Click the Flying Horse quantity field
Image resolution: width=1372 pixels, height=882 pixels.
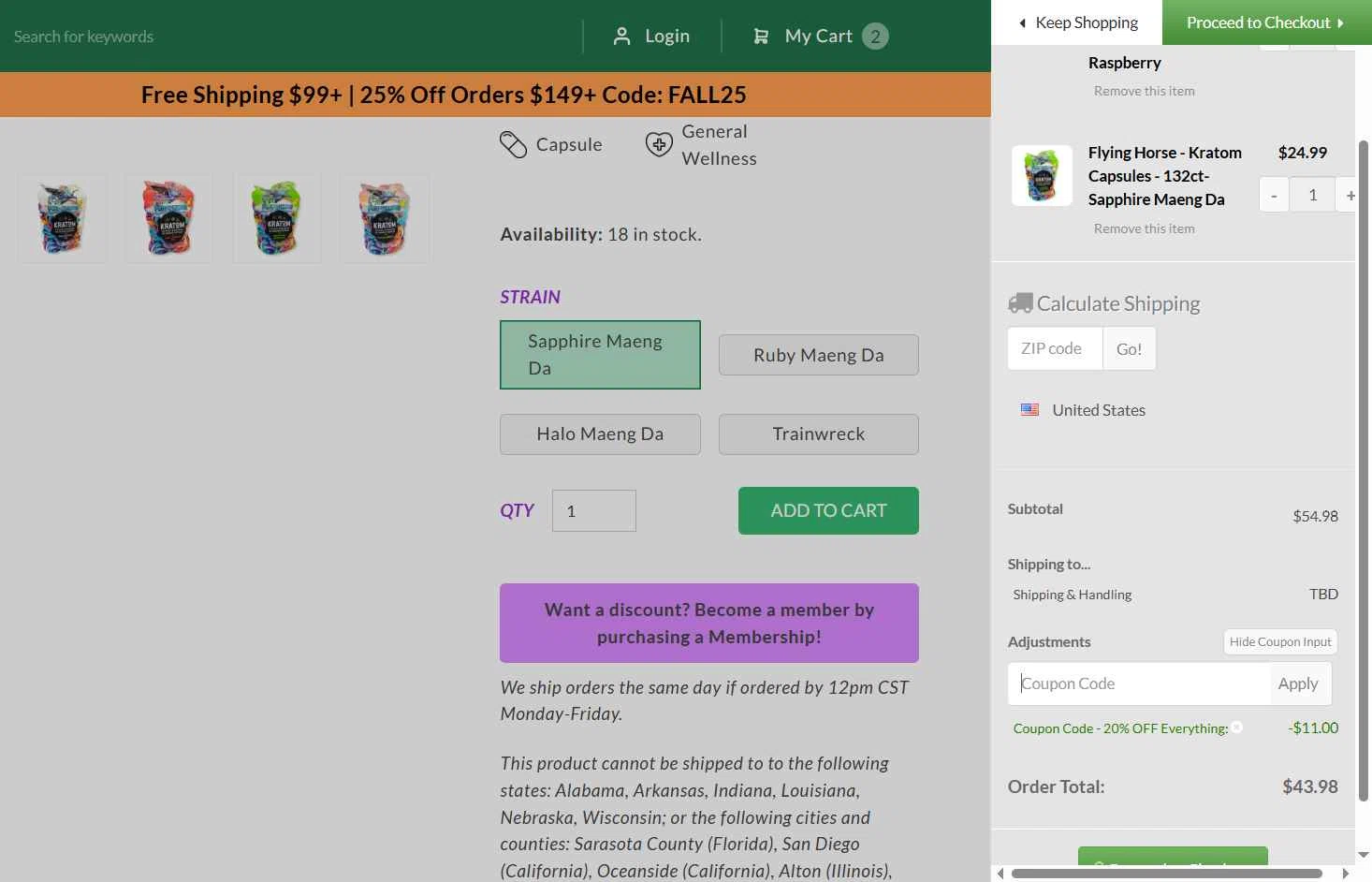click(1312, 195)
